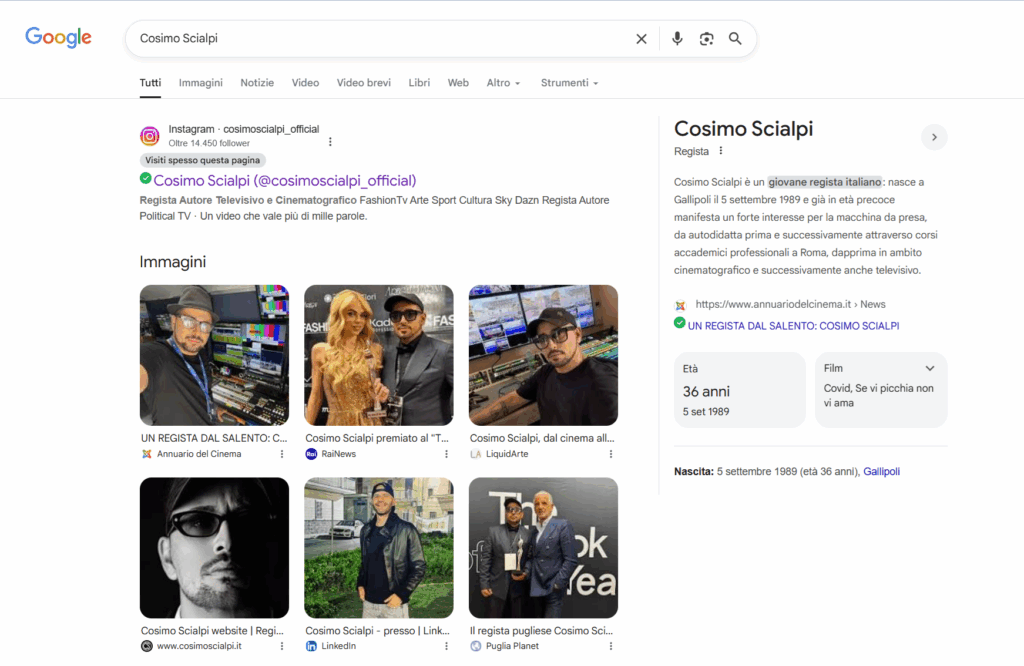Start voice search with microphone icon
This screenshot has width=1024, height=666.
[x=677, y=39]
